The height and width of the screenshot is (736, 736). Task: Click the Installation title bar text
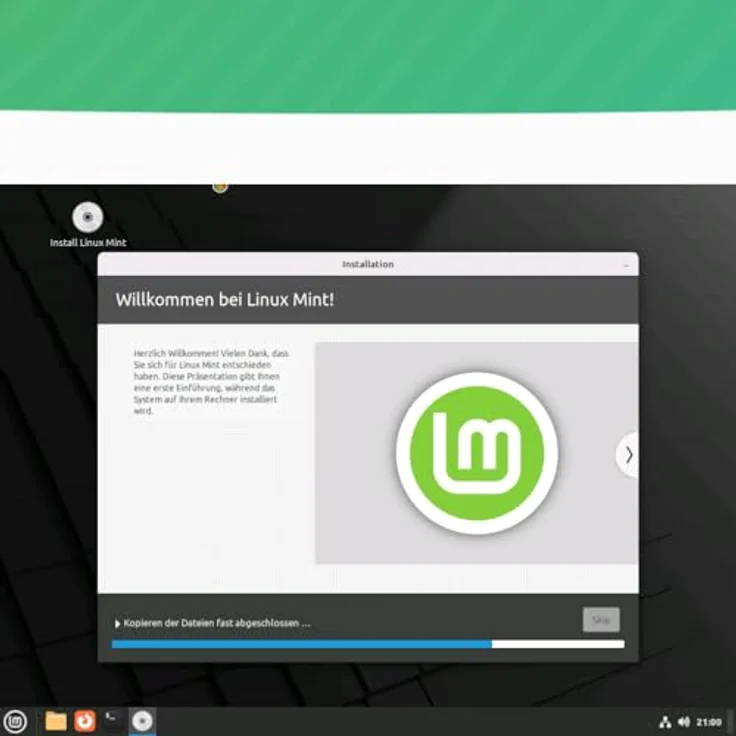click(x=368, y=264)
